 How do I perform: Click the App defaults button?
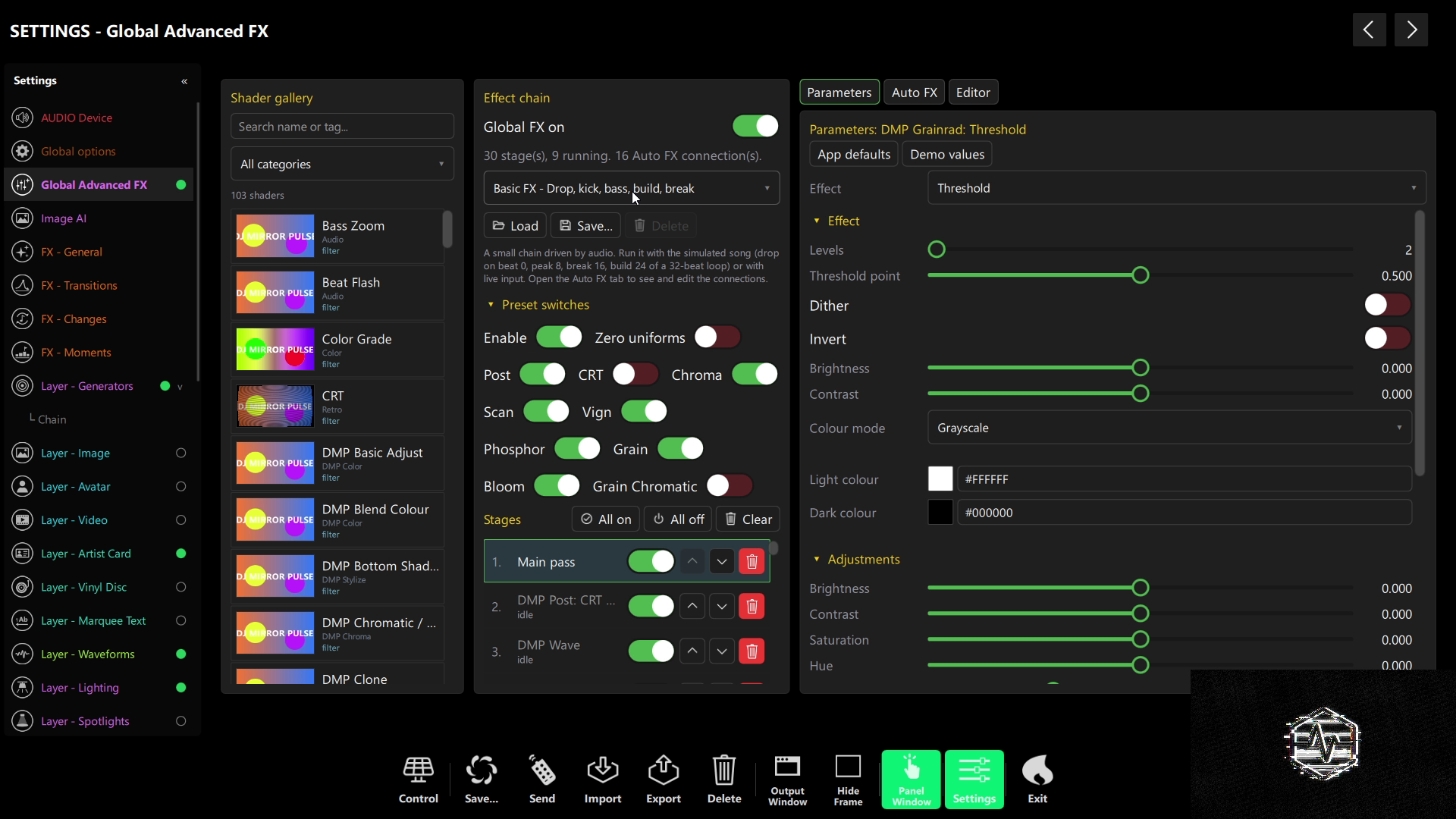854,154
